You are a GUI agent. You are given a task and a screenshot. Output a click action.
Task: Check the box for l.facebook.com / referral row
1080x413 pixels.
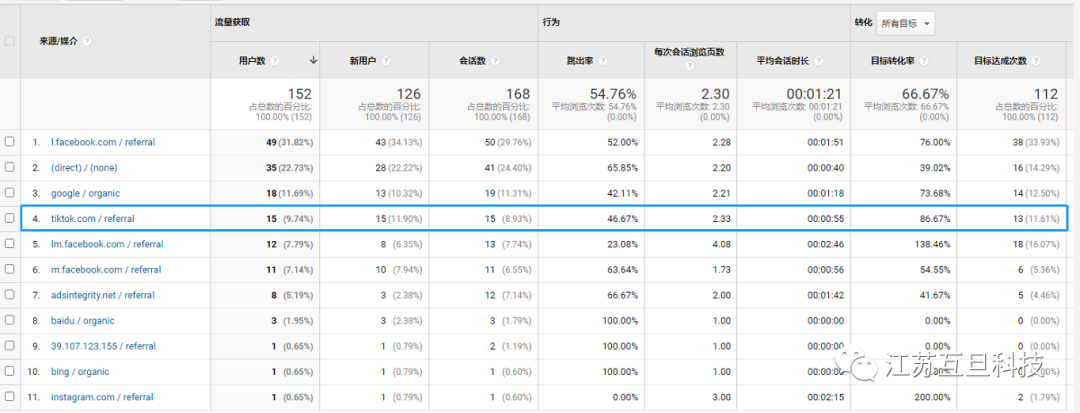10,142
